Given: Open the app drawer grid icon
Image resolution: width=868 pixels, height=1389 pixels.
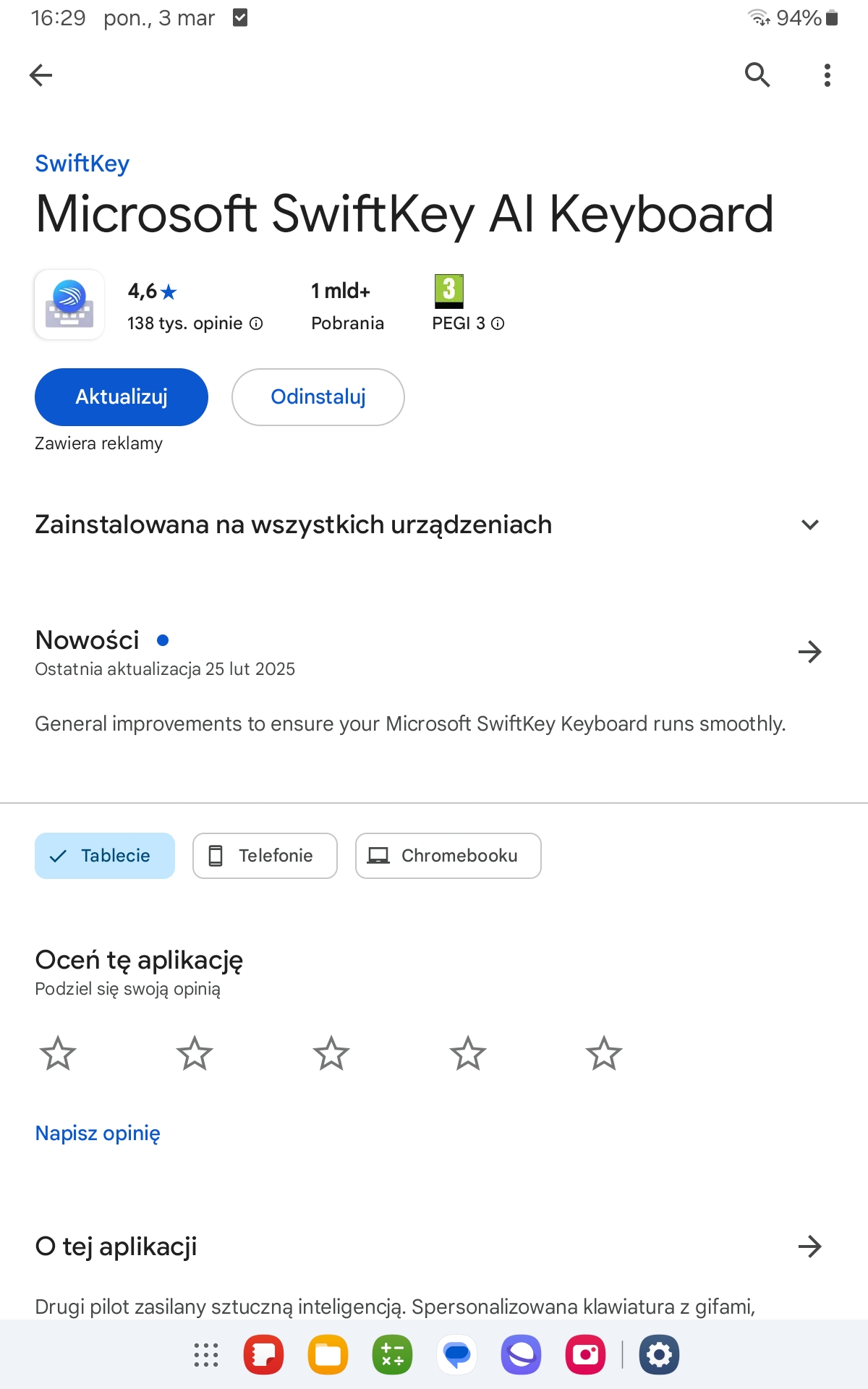Looking at the screenshot, I should click(x=206, y=1355).
